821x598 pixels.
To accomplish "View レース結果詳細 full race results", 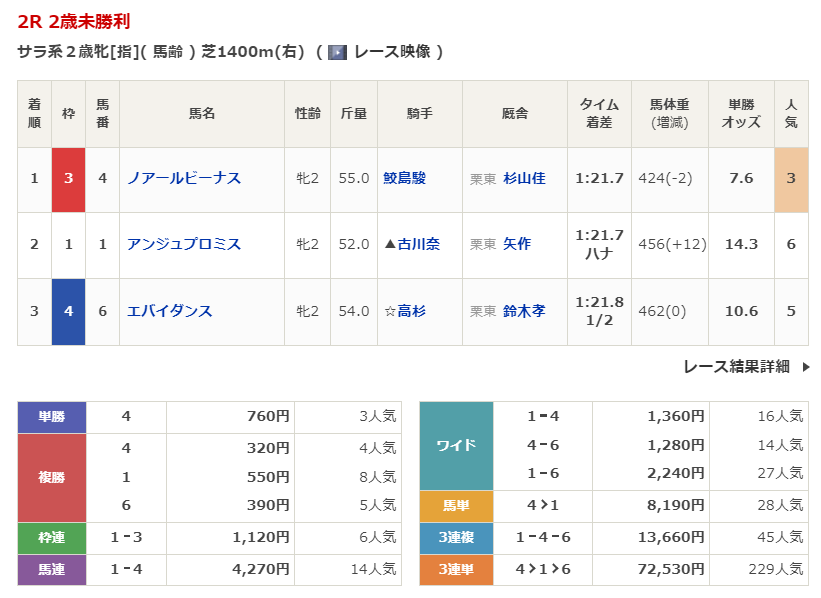I will pyautogui.click(x=736, y=367).
